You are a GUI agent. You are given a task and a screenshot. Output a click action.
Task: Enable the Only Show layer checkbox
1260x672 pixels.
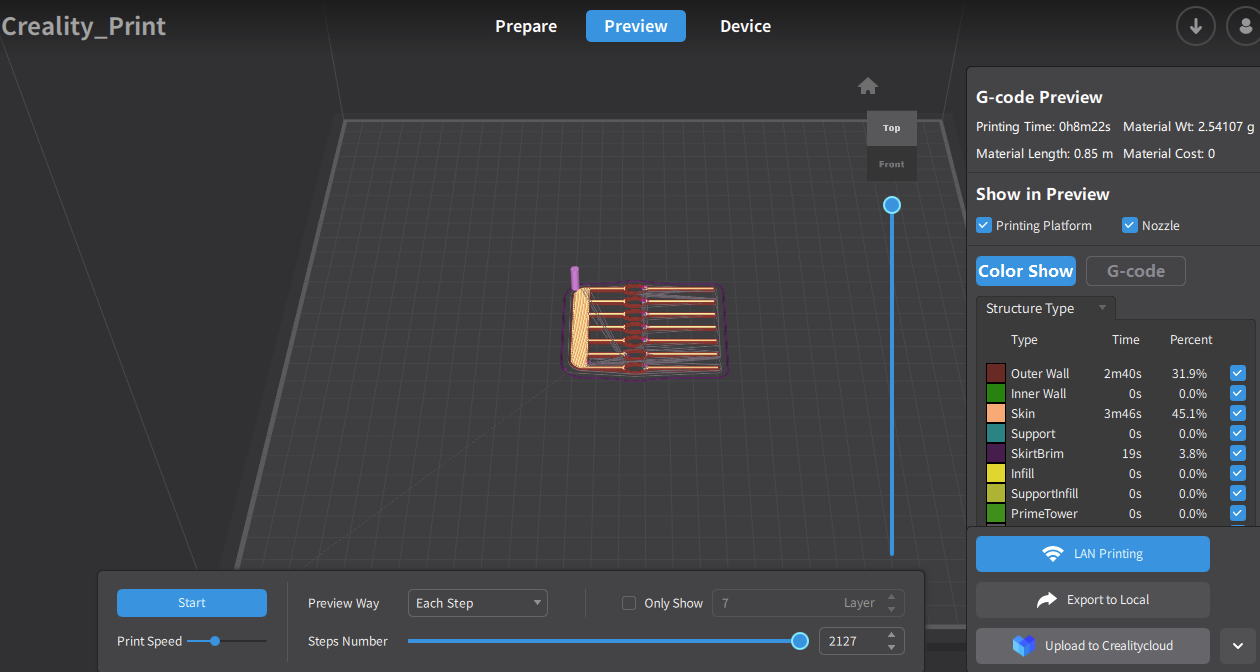[x=629, y=603]
